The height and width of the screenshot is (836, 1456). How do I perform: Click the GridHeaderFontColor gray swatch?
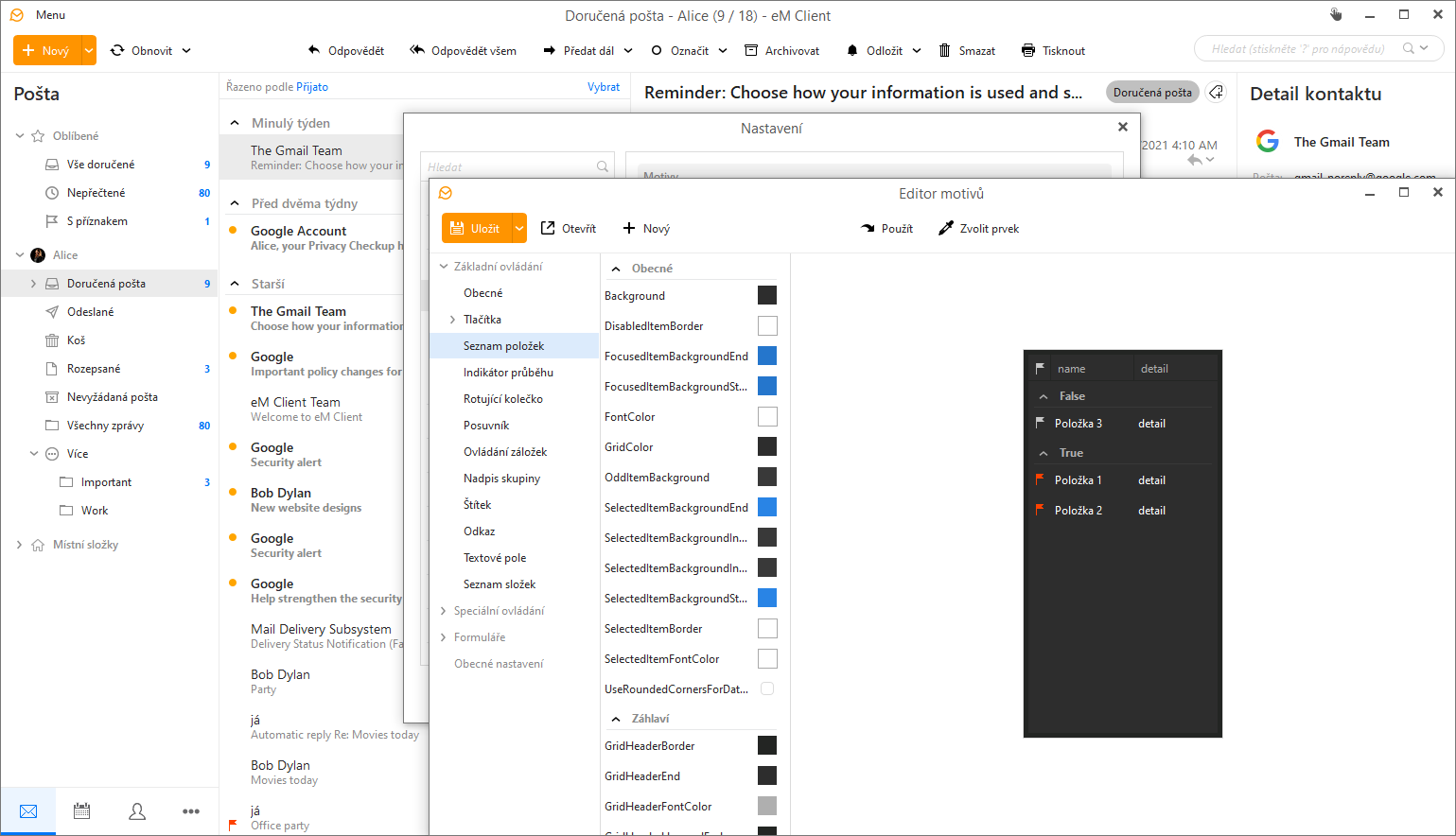point(767,806)
